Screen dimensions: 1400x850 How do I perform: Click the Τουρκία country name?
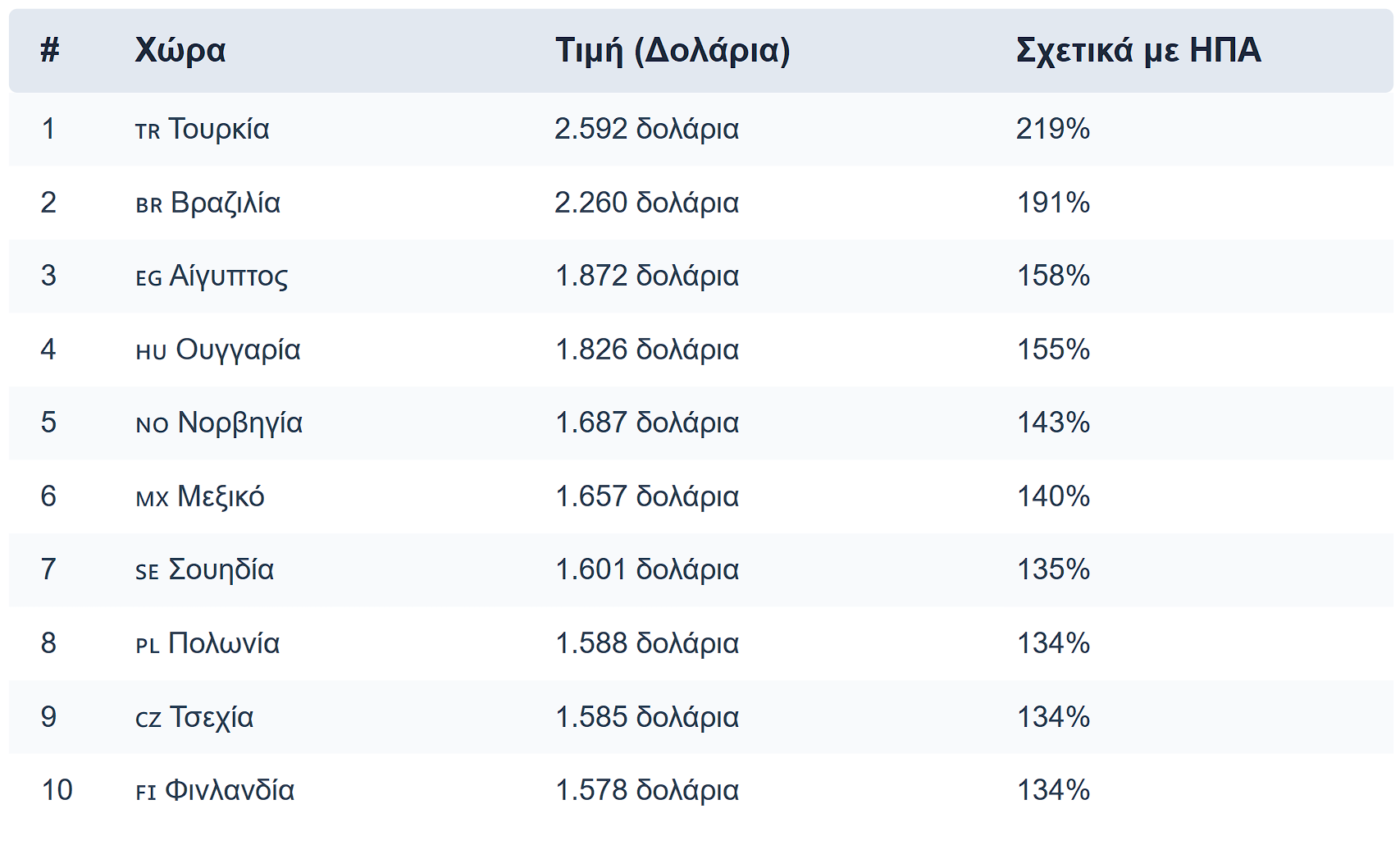(x=219, y=129)
